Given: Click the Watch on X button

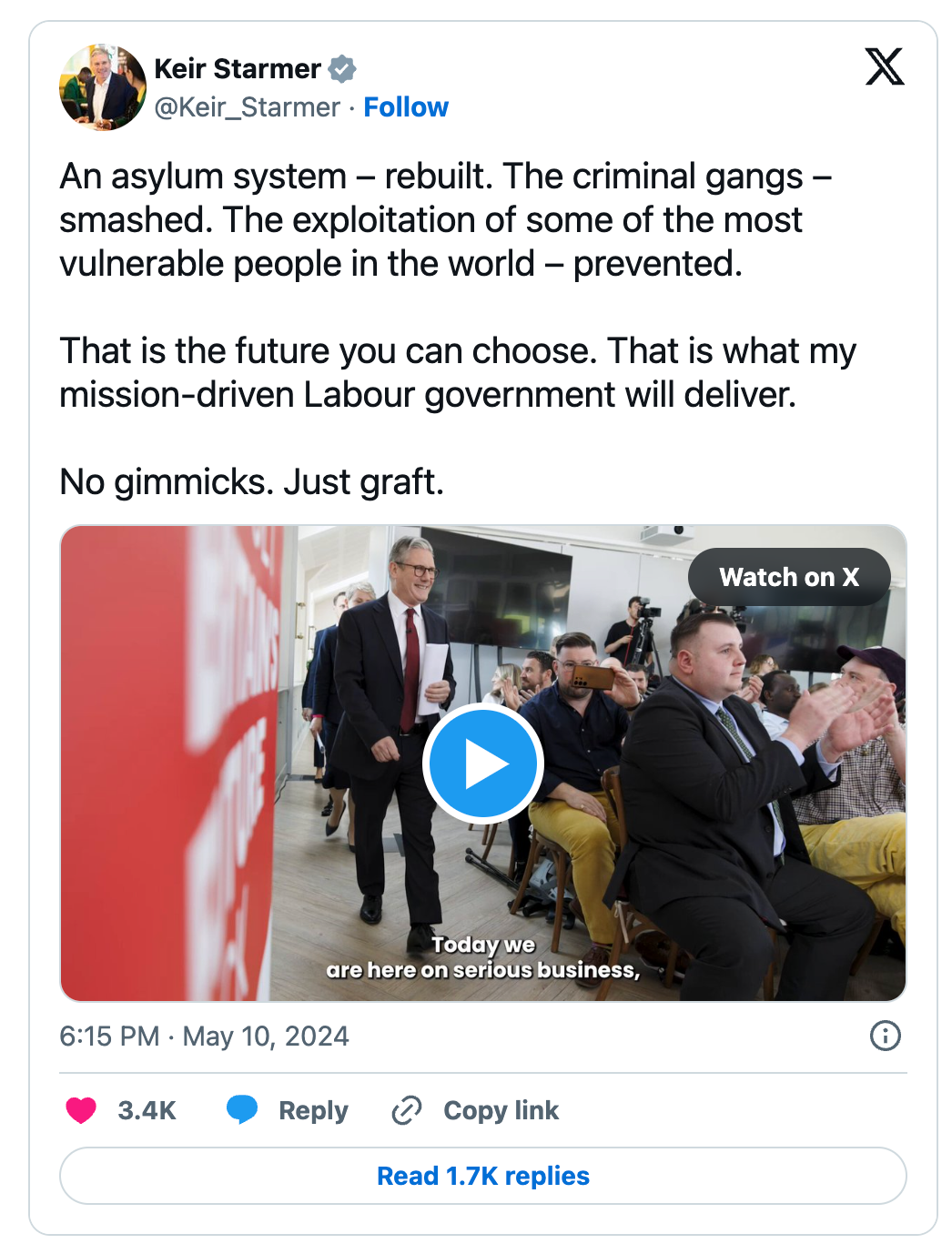Looking at the screenshot, I should (x=789, y=577).
